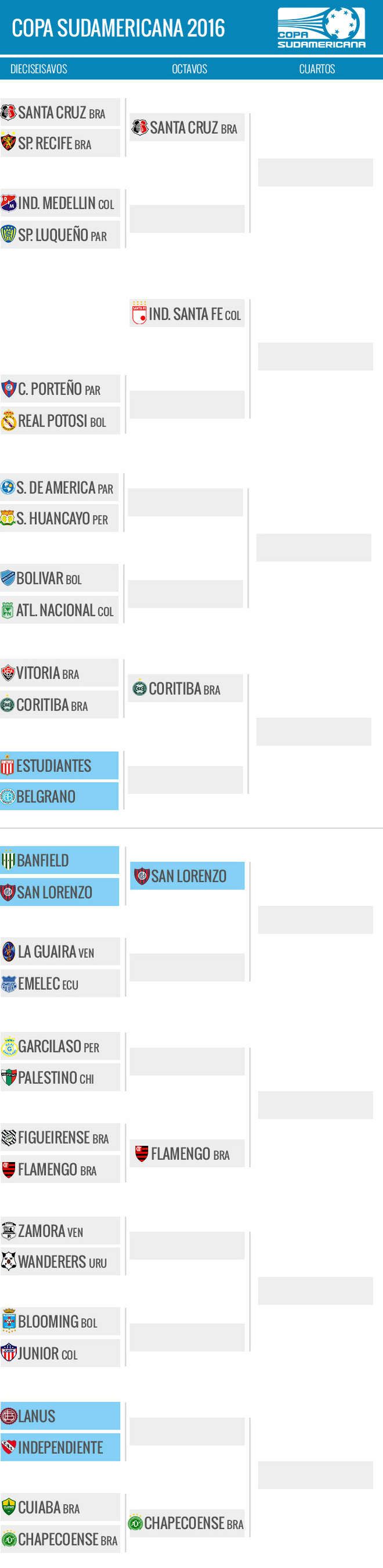Click the Ind. Santa Fe crest
Screen dimensions: 383x1568
pyautogui.click(x=139, y=314)
